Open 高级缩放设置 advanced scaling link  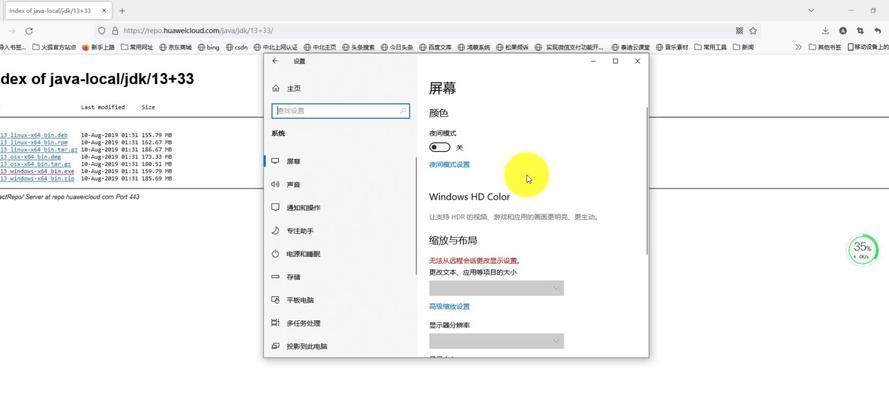[x=450, y=307]
